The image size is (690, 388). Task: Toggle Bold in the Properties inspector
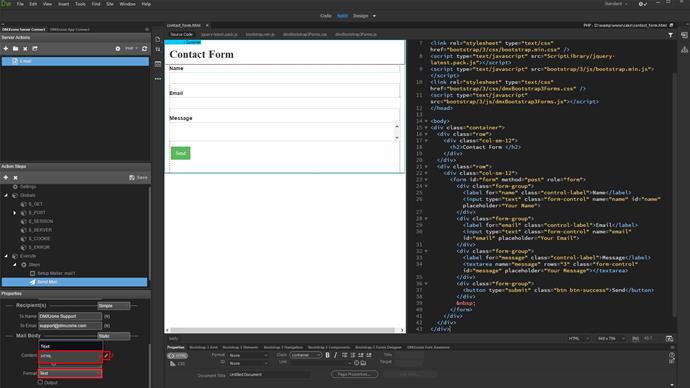pyautogui.click(x=327, y=355)
